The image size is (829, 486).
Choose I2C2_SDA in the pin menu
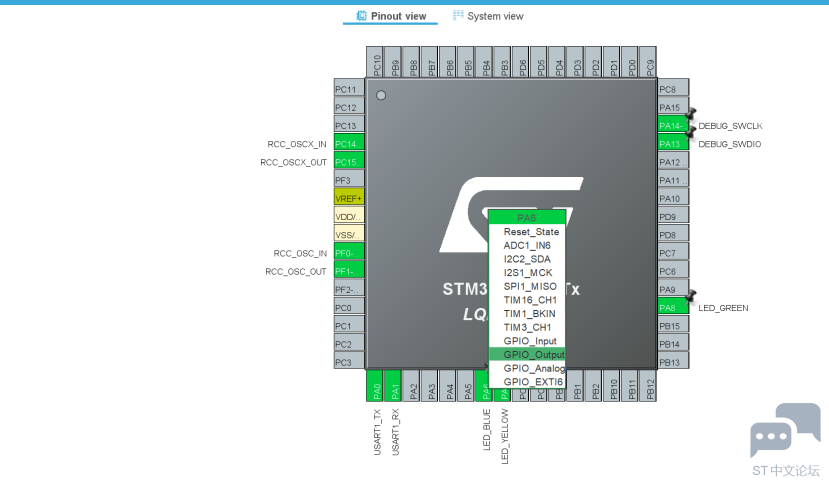[x=527, y=259]
